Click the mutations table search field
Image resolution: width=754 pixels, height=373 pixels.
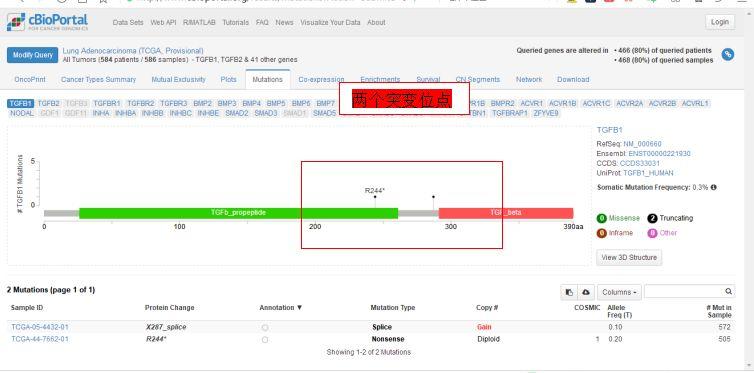(684, 291)
